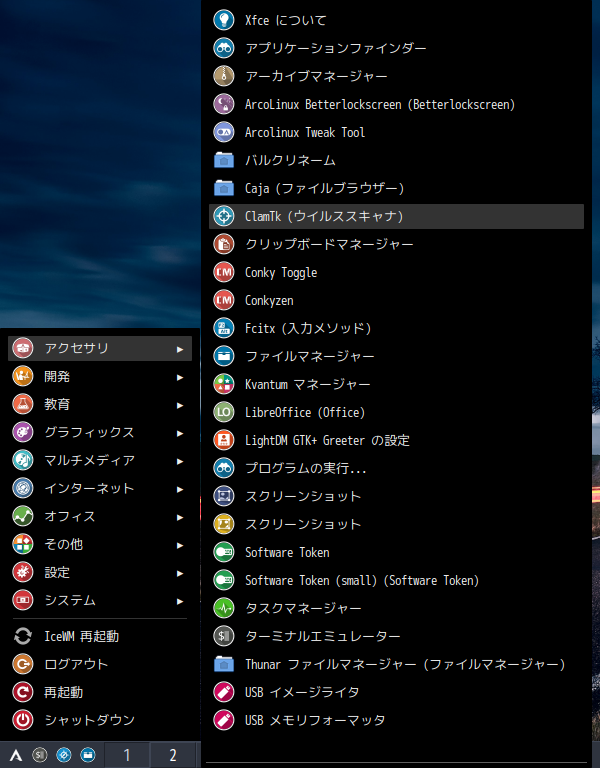Click the ファイルマネージャー round blue icon

pyautogui.click(x=224, y=356)
